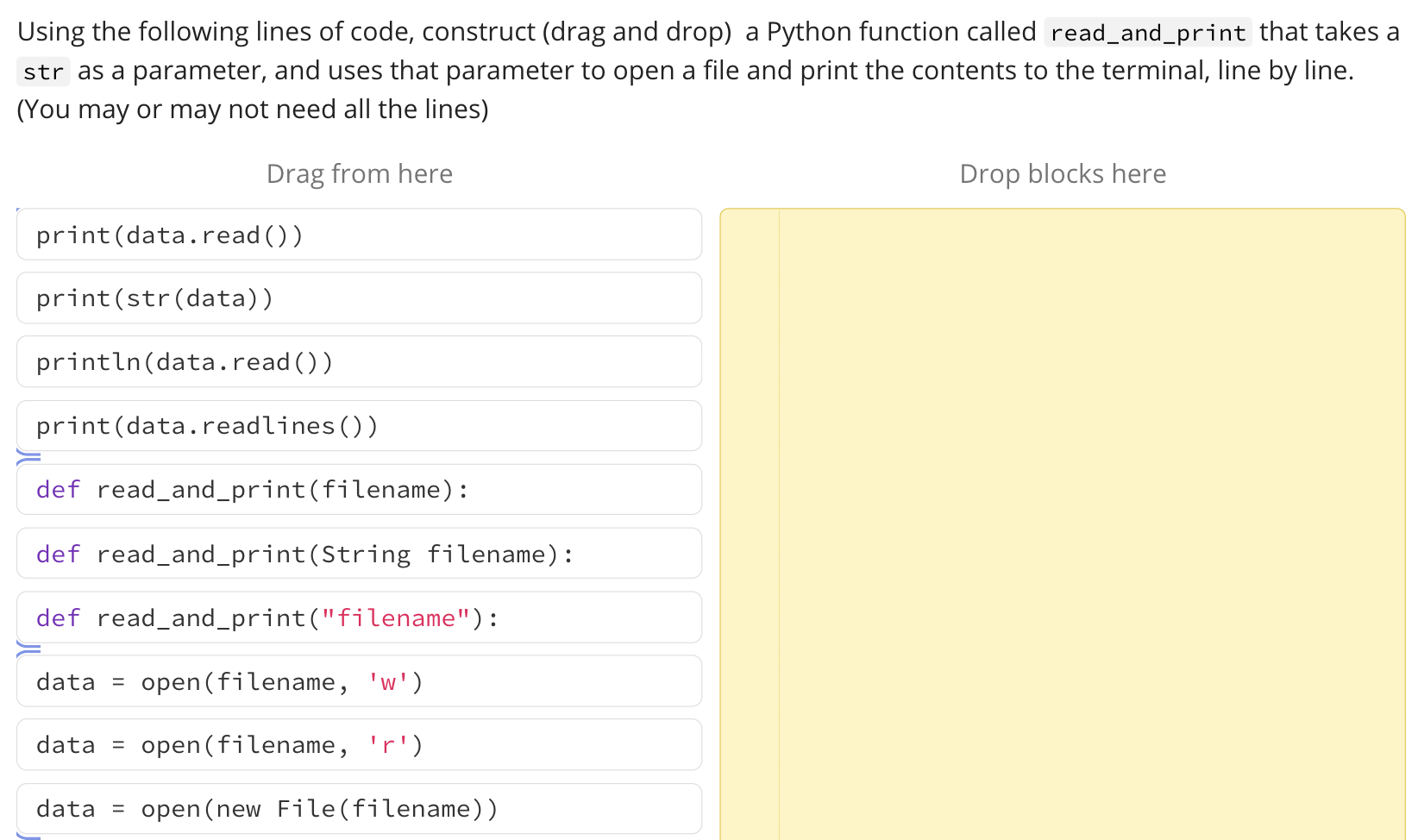Click the indentation guide line in drop area

pos(780,517)
